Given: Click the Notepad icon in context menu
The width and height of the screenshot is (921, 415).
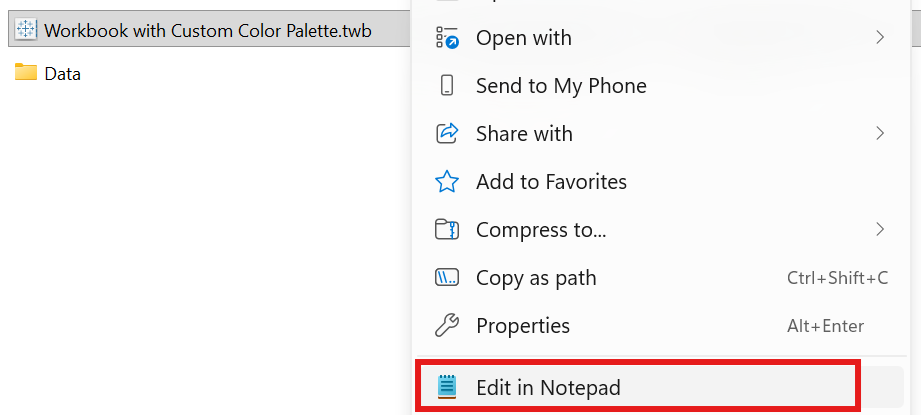Looking at the screenshot, I should (447, 387).
